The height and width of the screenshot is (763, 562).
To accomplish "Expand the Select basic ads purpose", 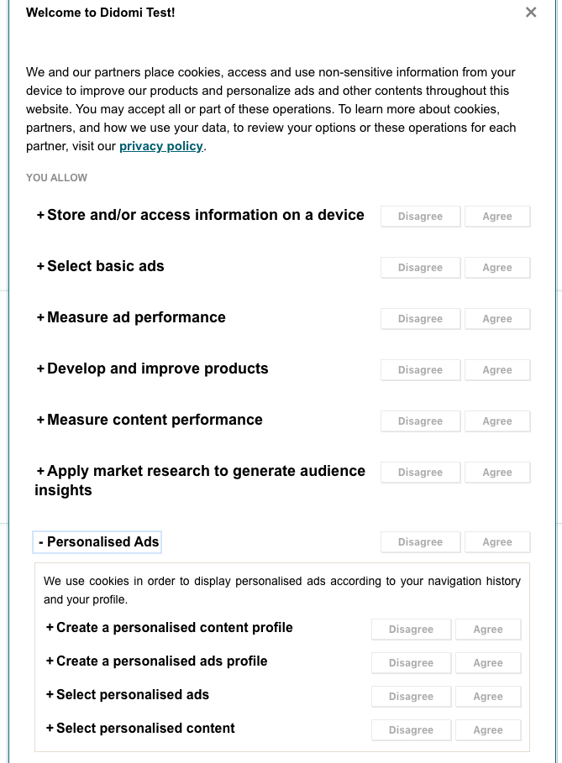I will coord(101,266).
